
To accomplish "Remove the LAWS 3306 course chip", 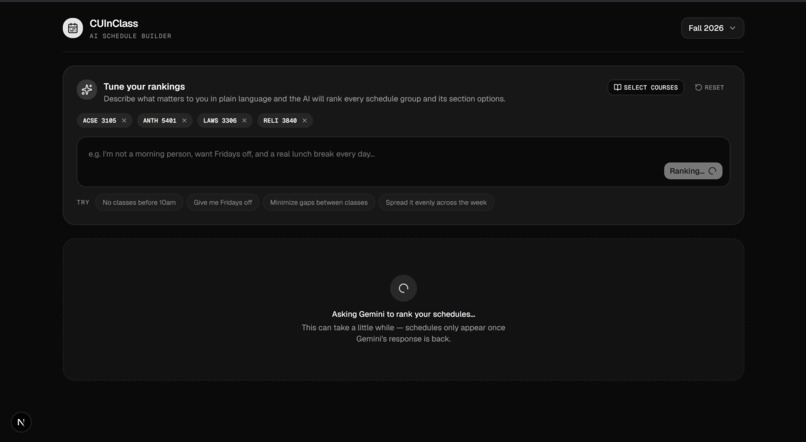I will tap(244, 121).
